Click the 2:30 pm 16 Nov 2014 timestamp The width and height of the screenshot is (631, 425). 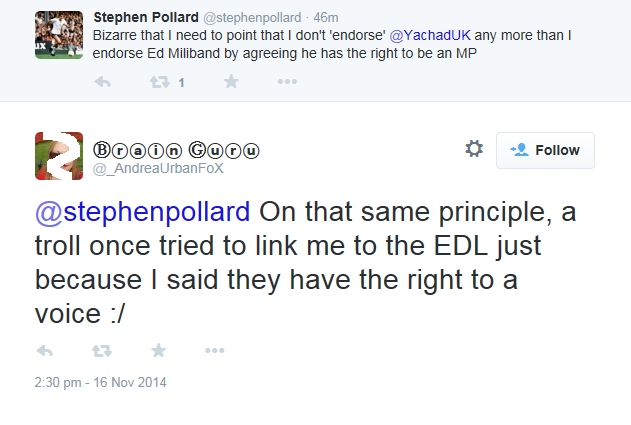[x=100, y=382]
